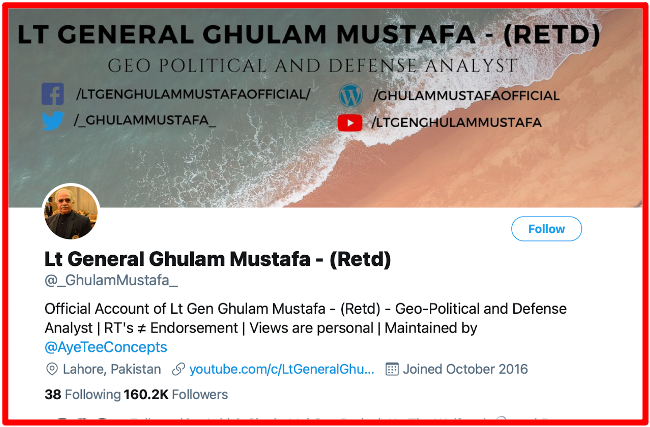Viewport: 650px width, 427px height.
Task: Click the /LTGENGHULAMMUSTAFAOFFICIAL/ text in the banner
Action: [x=193, y=95]
